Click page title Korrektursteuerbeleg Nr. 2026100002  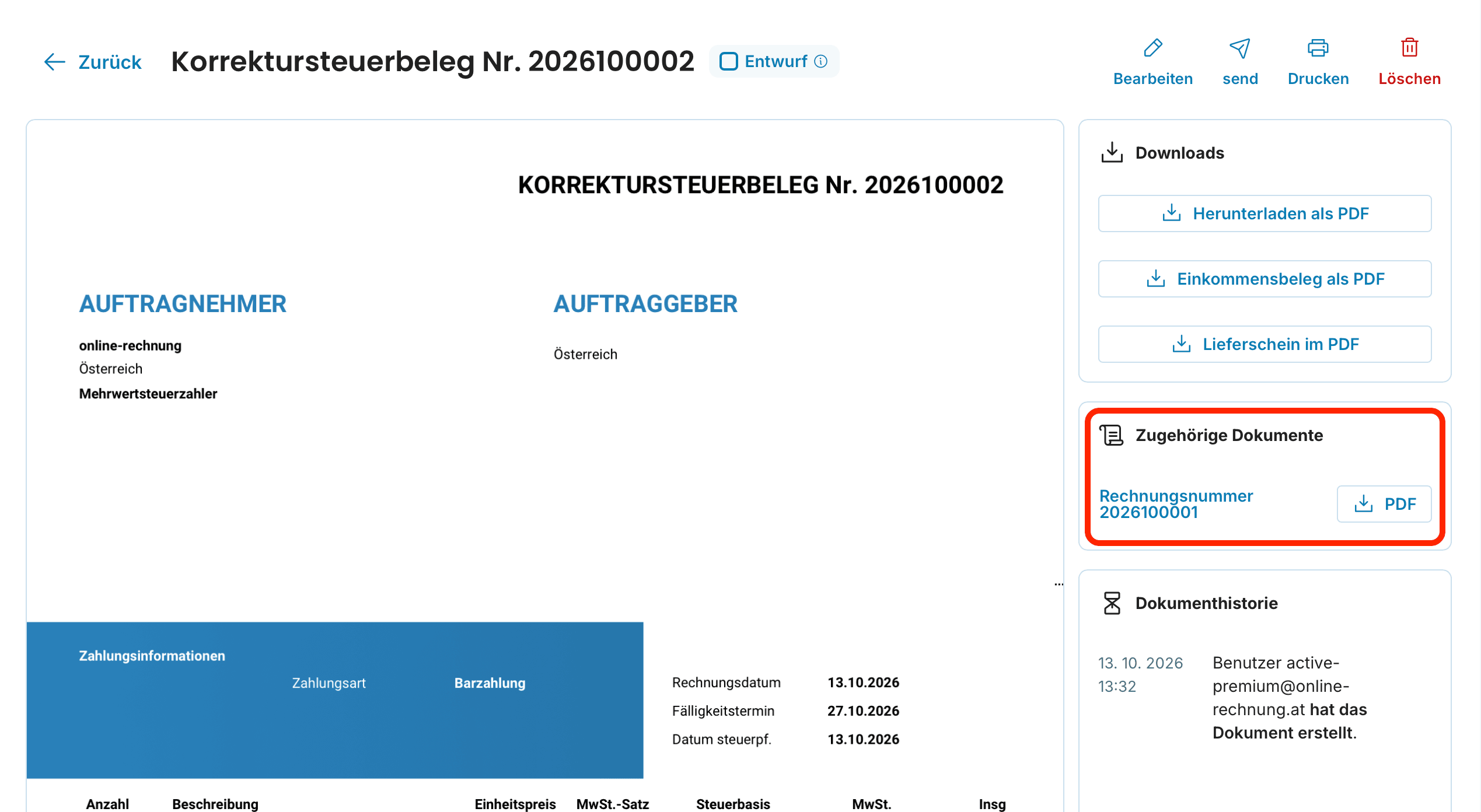point(432,61)
